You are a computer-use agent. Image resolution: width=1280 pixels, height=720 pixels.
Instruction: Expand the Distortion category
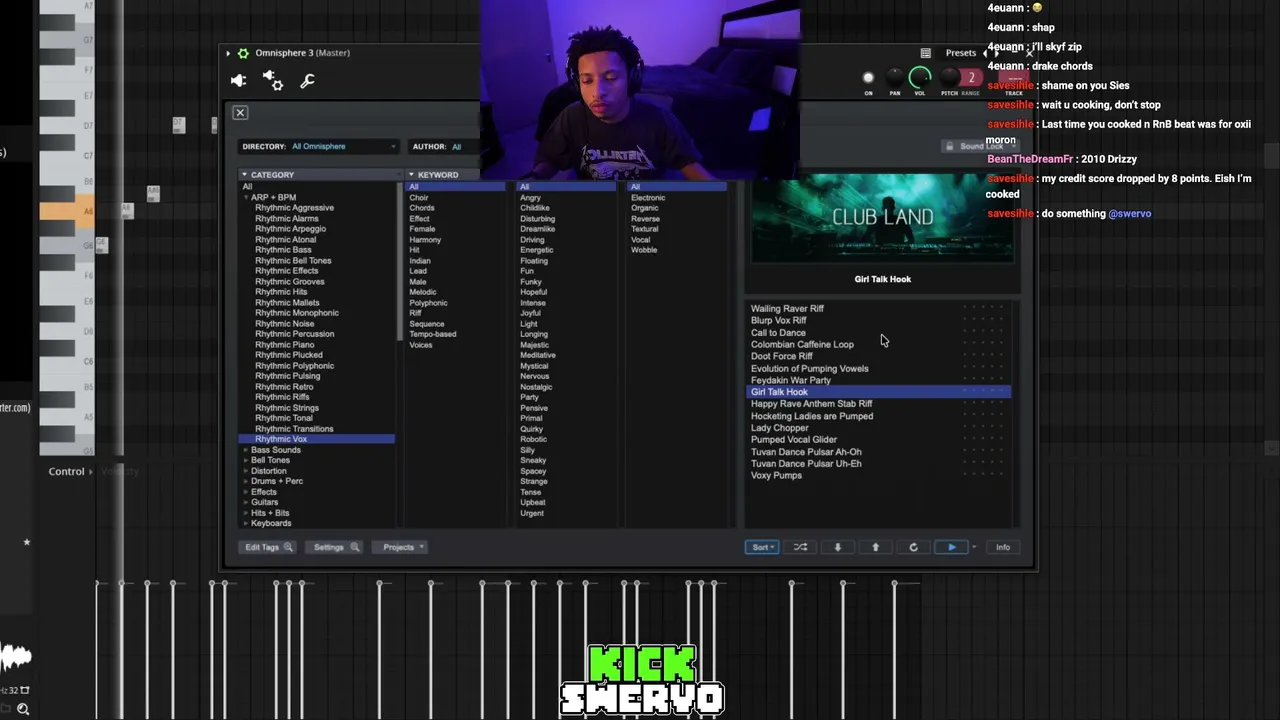tap(246, 471)
